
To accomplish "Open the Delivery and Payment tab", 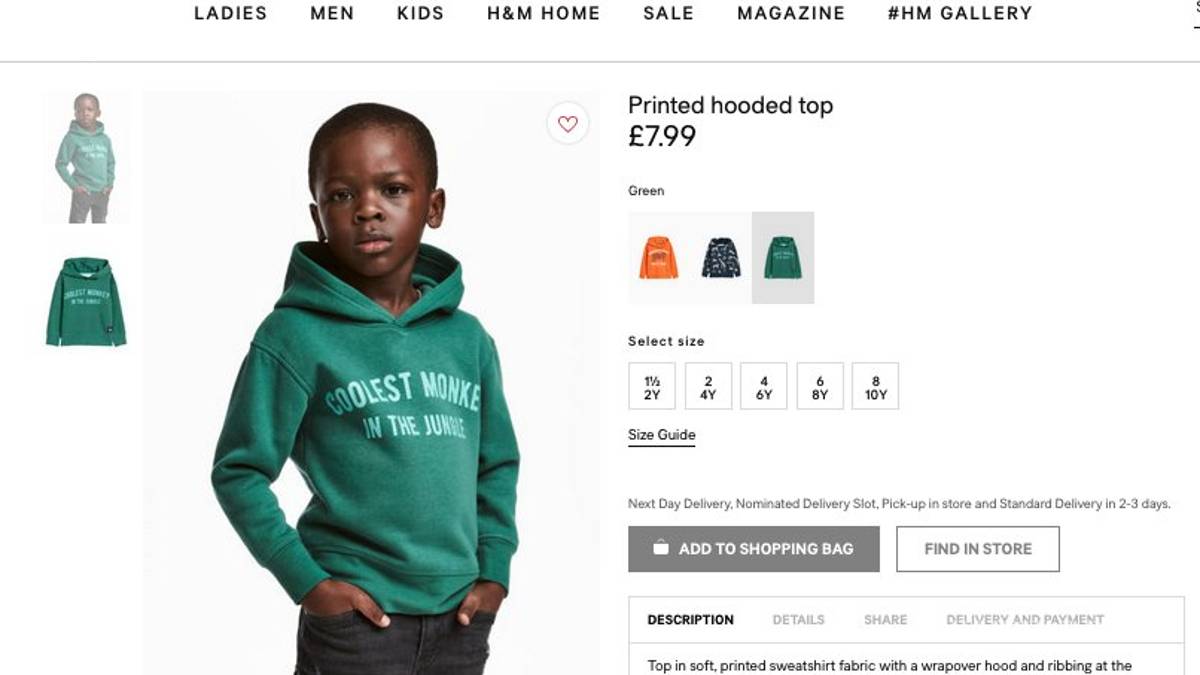I will pyautogui.click(x=1025, y=620).
